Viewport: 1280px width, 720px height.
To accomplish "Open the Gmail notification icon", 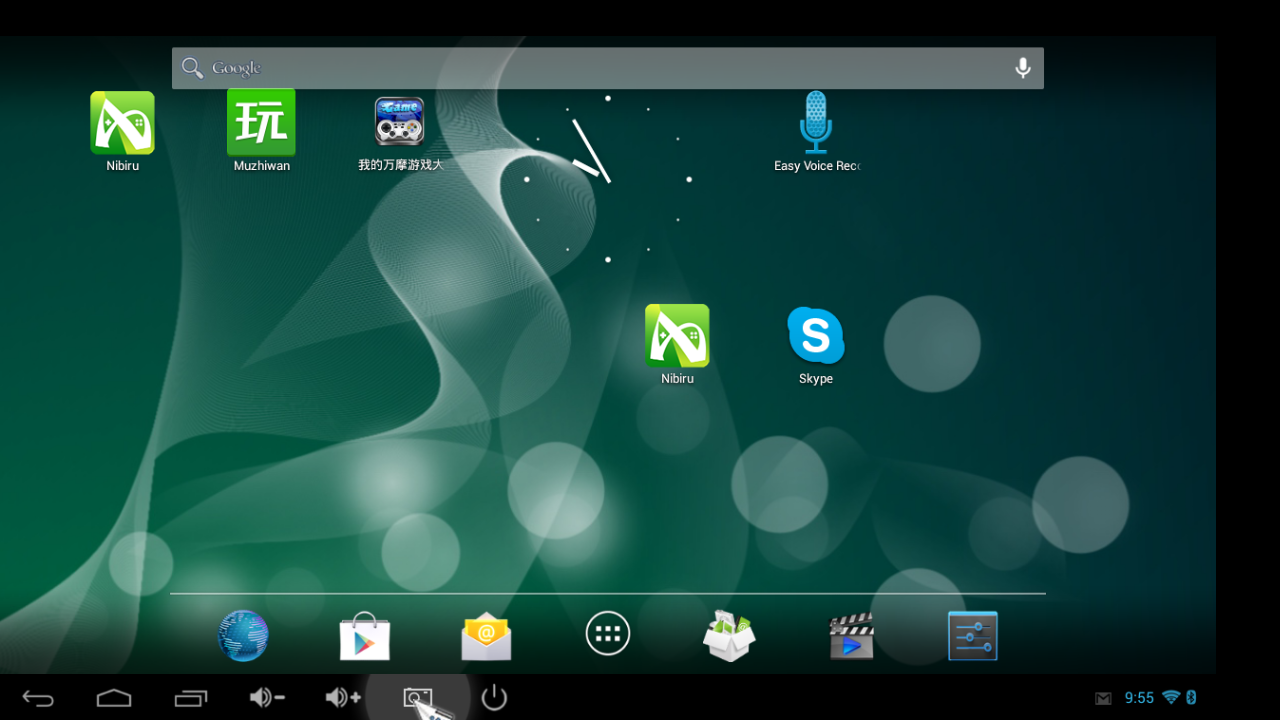I will 1103,698.
